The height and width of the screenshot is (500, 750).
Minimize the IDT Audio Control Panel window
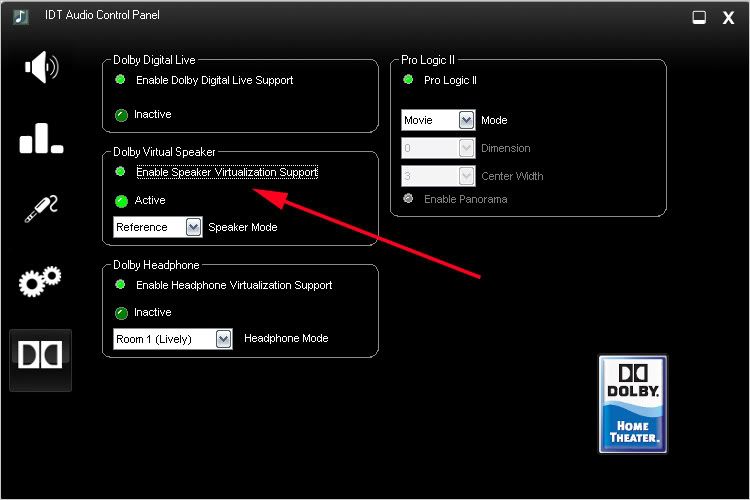click(699, 18)
